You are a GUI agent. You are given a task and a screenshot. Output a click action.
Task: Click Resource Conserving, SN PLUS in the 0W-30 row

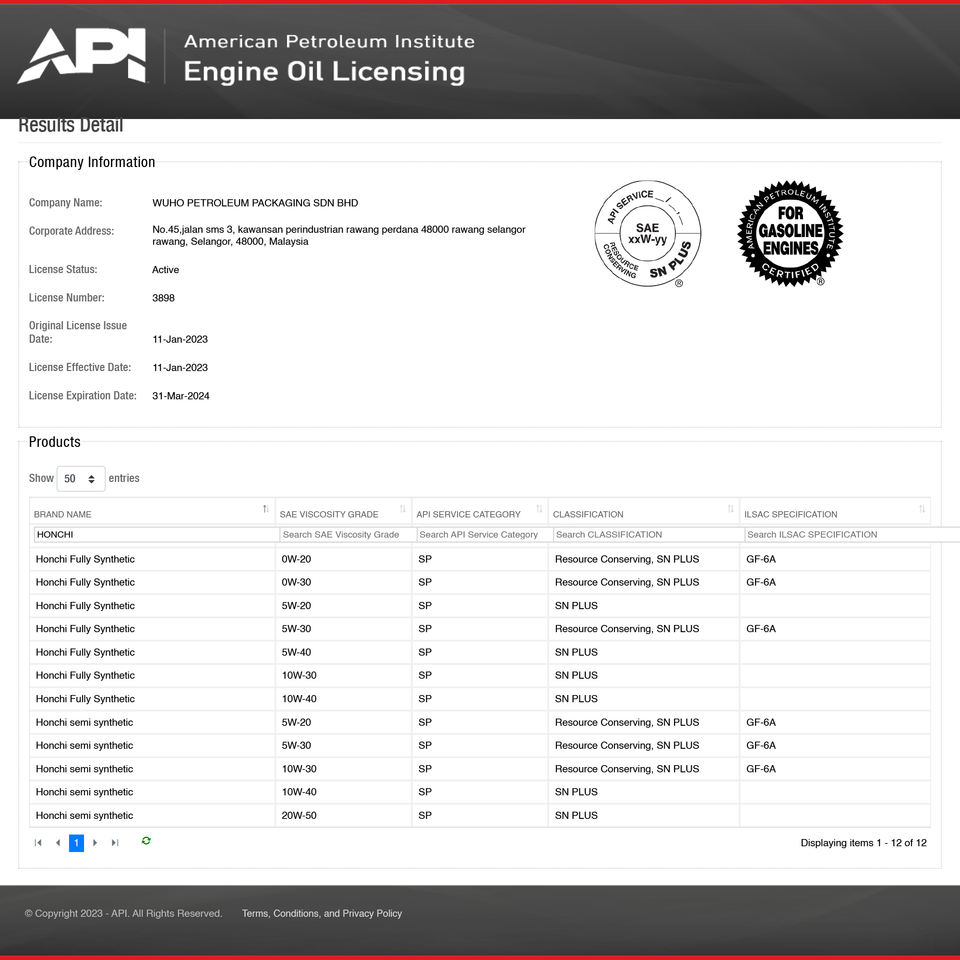(627, 582)
